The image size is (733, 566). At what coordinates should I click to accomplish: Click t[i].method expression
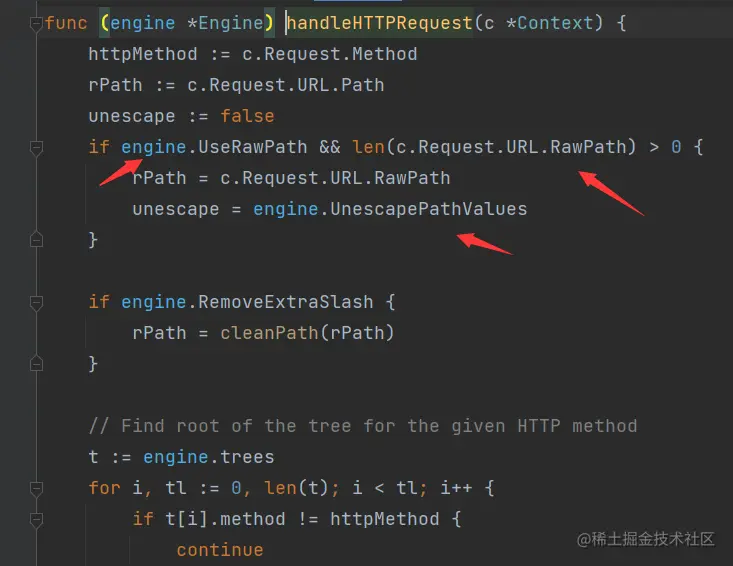(x=225, y=519)
